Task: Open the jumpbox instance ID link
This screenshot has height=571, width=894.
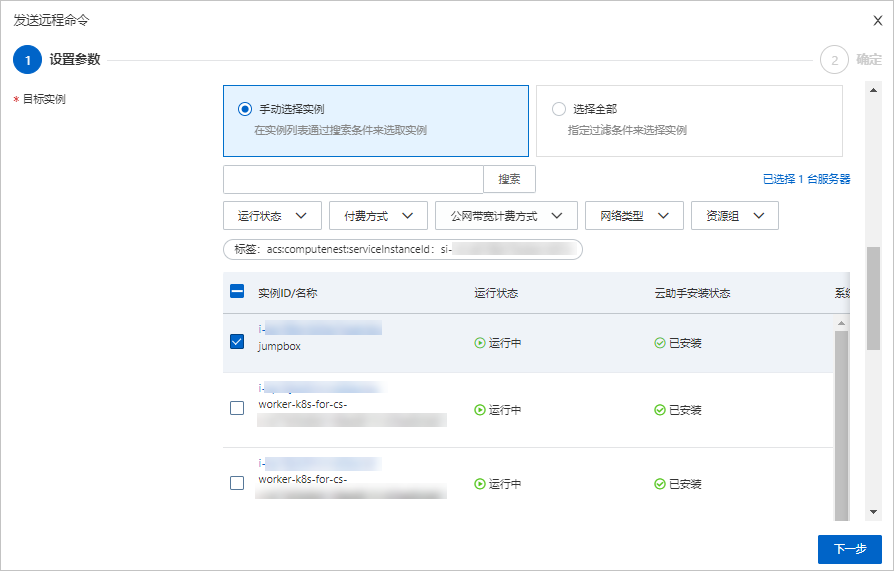Action: click(320, 328)
